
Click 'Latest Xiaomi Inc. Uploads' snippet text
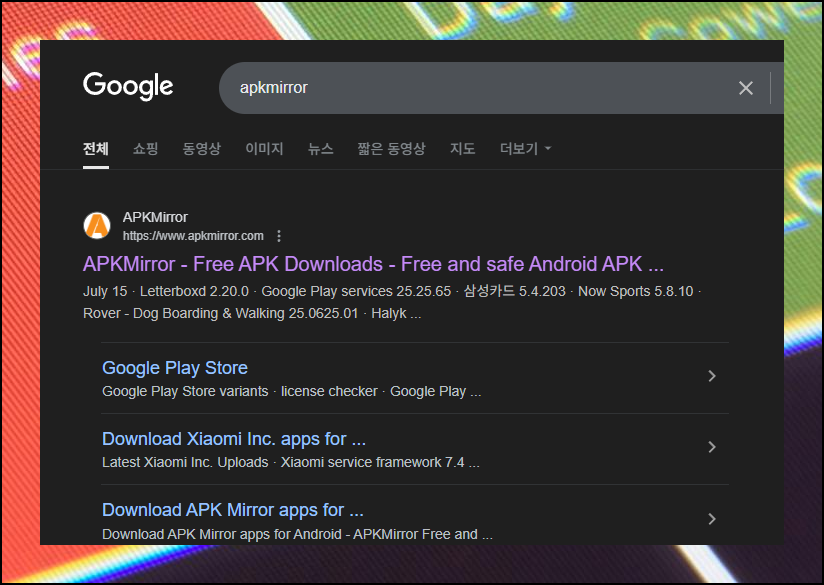[x=185, y=463]
